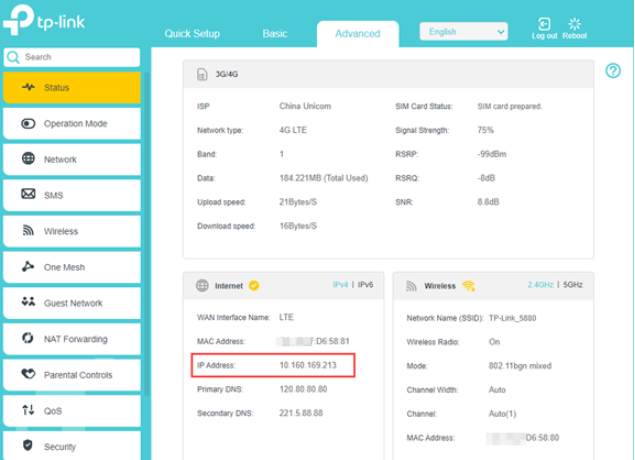The image size is (635, 460).
Task: Select the Advanced tab
Action: point(358,34)
